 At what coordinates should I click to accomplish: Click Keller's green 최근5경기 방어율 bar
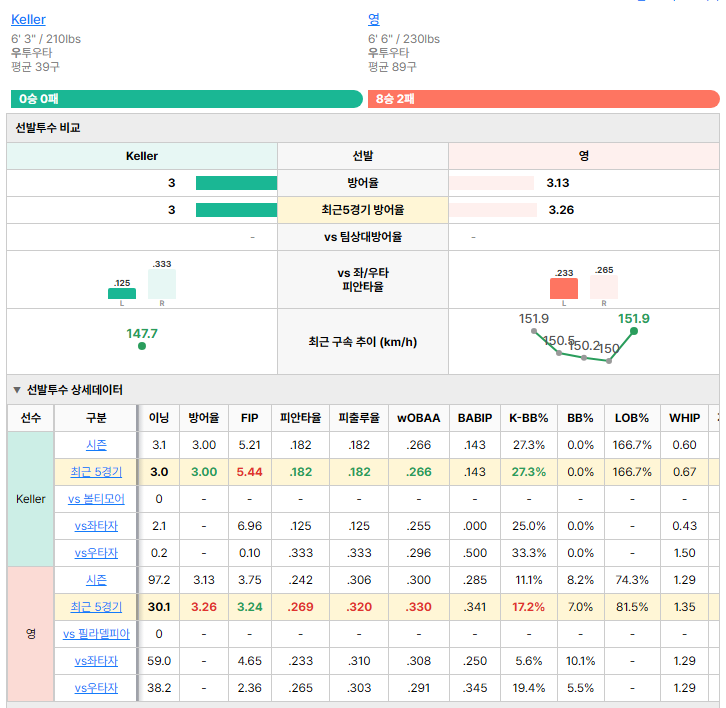[237, 210]
